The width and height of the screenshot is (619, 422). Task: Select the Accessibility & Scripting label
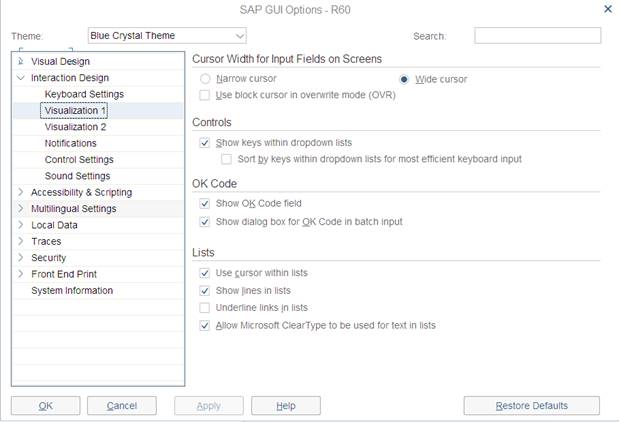click(81, 192)
